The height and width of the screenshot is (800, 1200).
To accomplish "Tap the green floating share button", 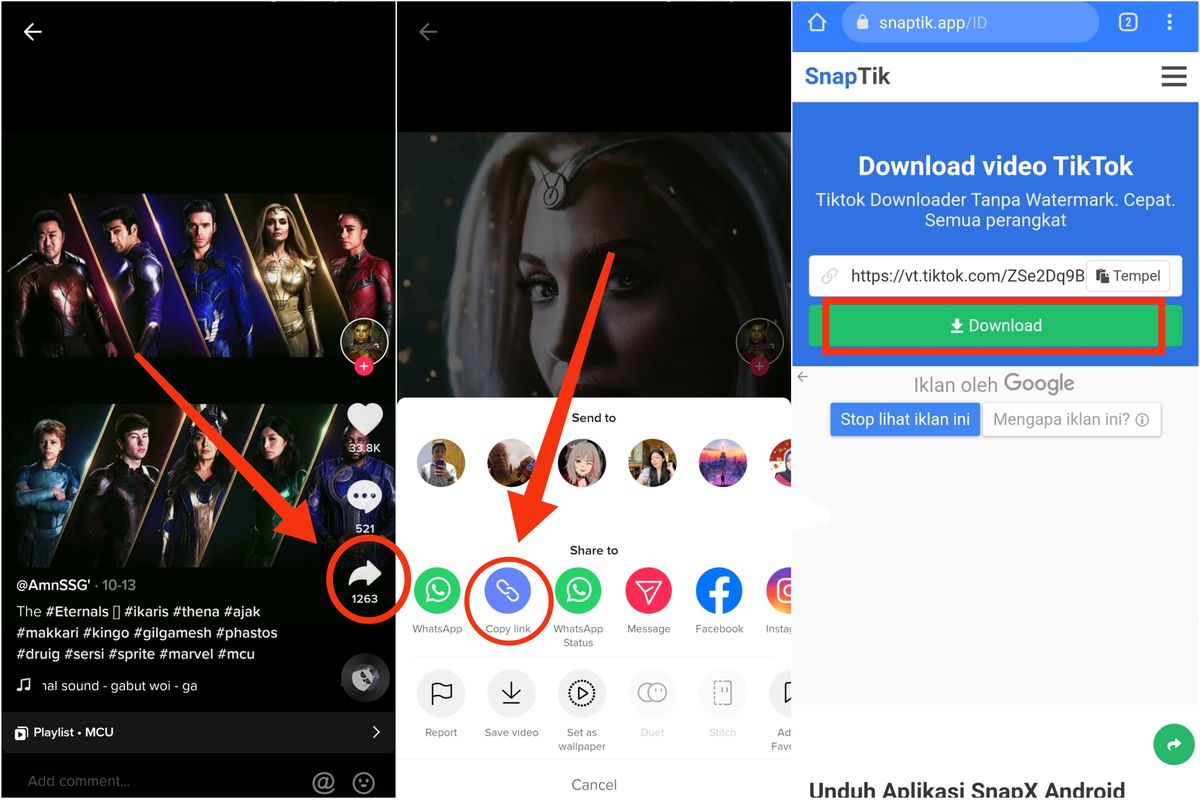I will pyautogui.click(x=1174, y=744).
